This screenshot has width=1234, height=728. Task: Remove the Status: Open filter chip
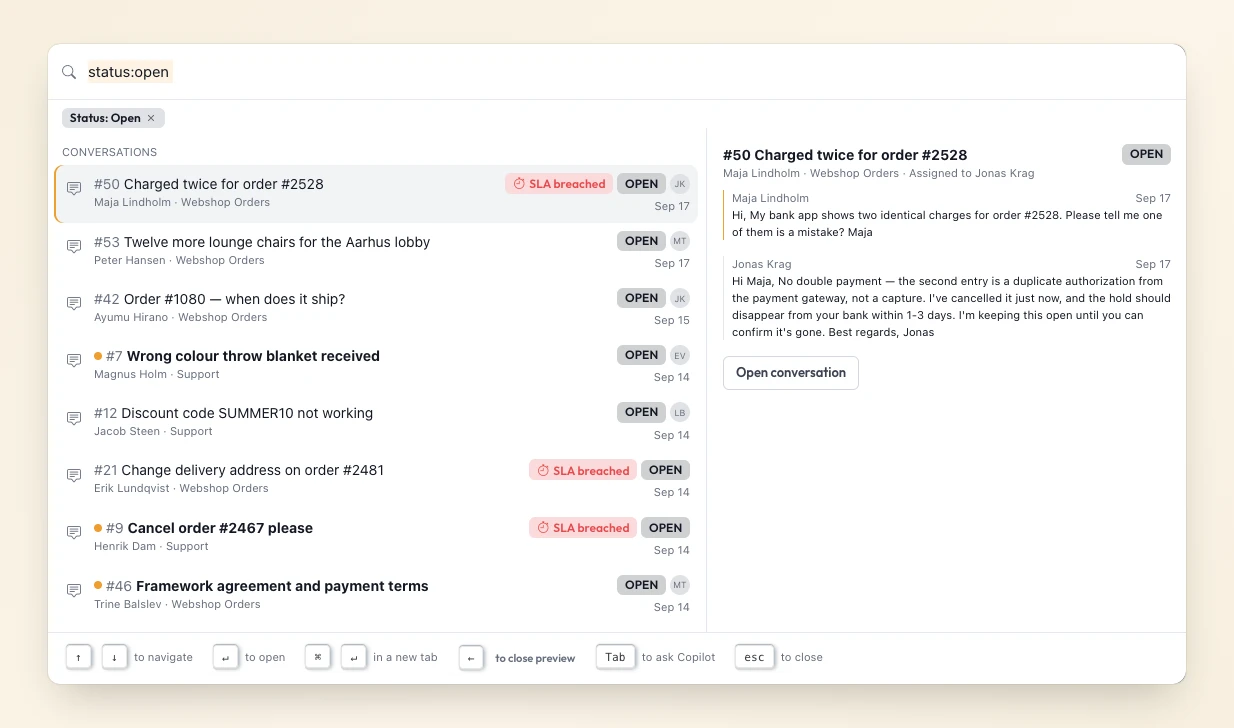151,118
